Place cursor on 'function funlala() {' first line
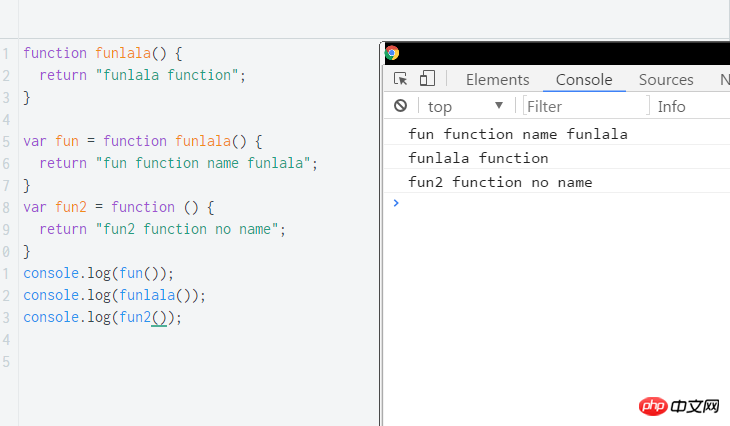Screen dimensions: 730x426 (x=103, y=53)
